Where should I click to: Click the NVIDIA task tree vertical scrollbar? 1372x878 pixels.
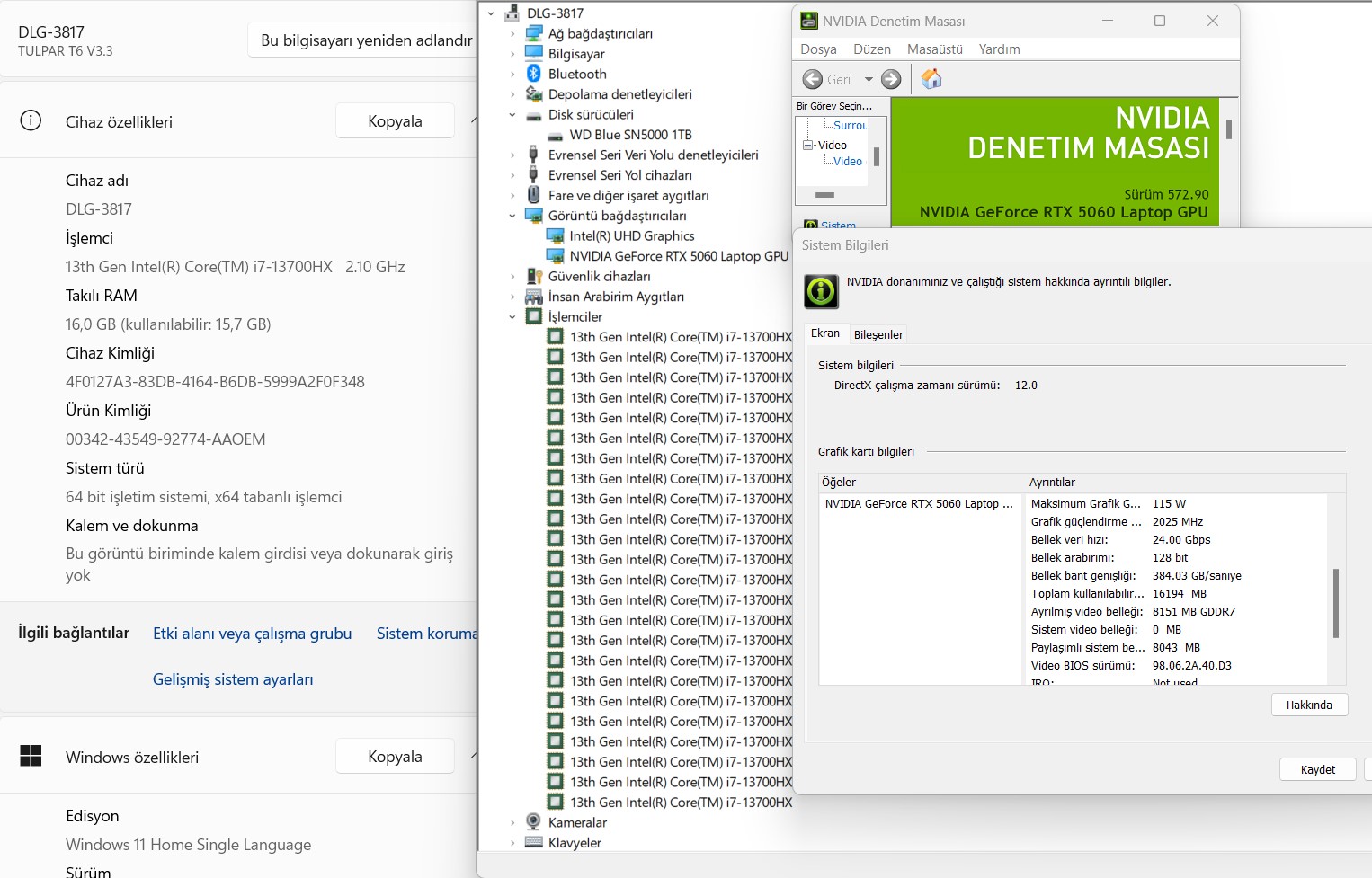click(877, 156)
